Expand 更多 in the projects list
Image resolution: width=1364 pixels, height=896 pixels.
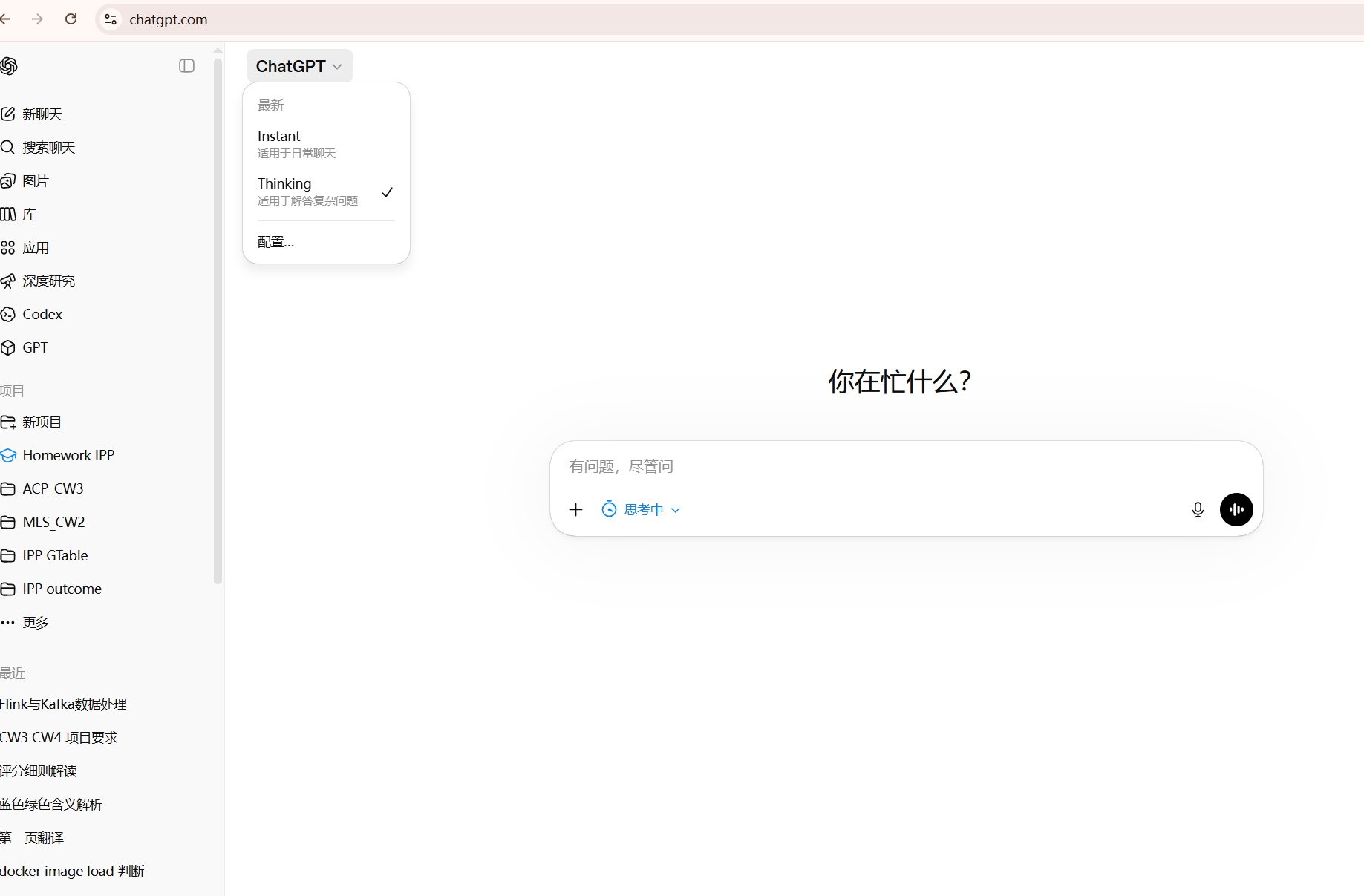tap(35, 623)
